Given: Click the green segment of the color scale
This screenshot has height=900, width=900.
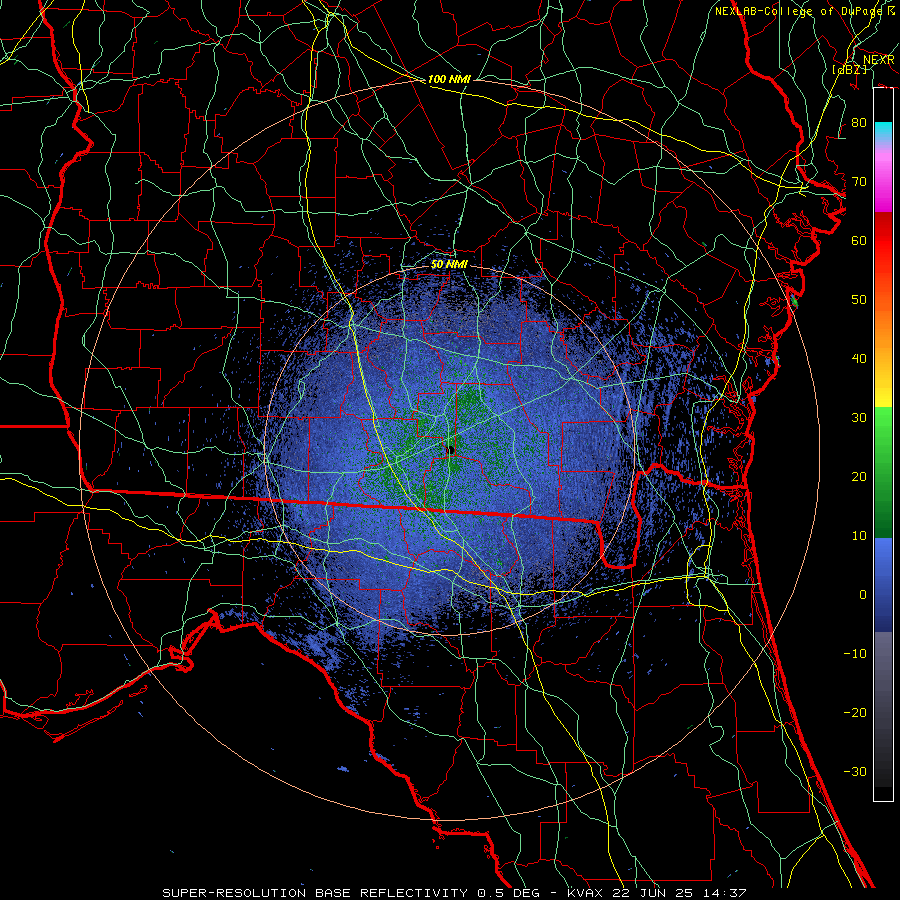Looking at the screenshot, I should 883,472.
